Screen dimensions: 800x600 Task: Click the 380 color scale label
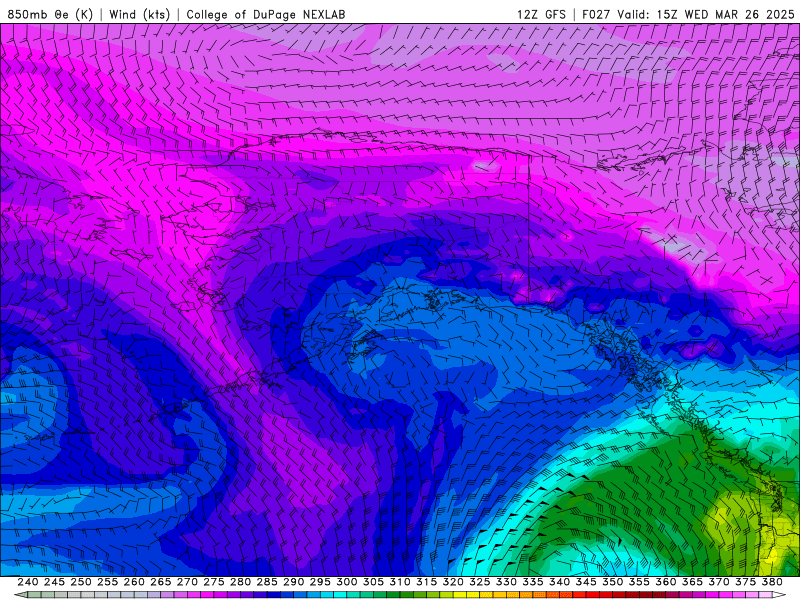point(772,582)
